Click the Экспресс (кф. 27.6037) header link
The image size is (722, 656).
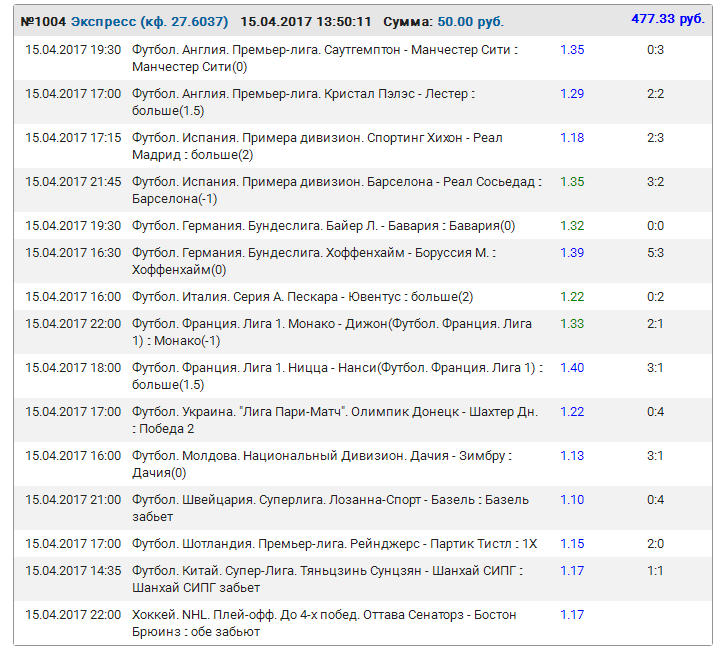[x=150, y=22]
